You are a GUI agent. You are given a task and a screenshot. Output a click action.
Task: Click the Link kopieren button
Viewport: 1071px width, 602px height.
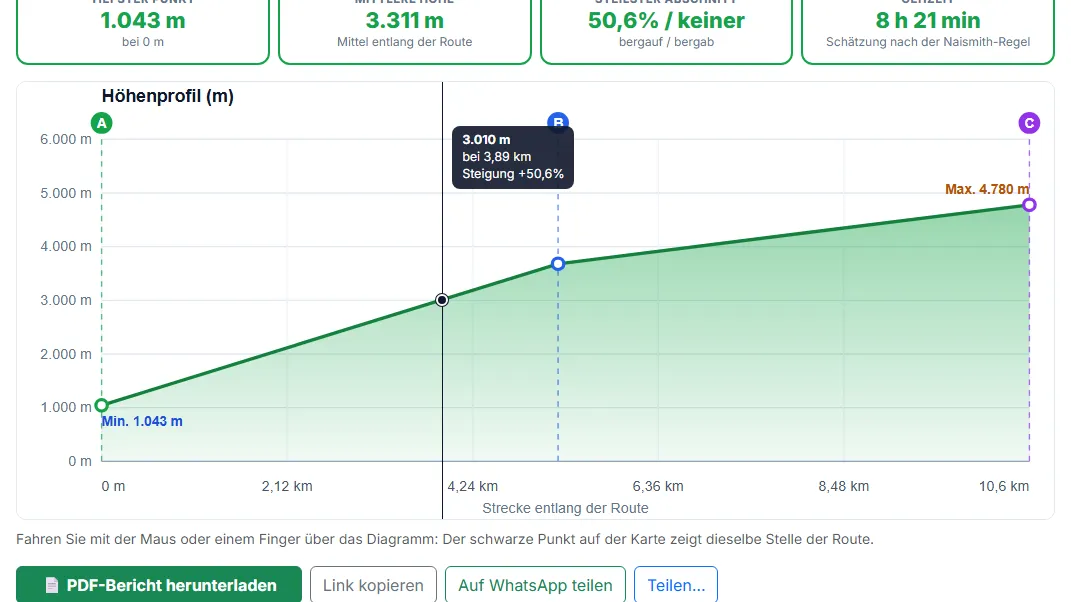(373, 586)
